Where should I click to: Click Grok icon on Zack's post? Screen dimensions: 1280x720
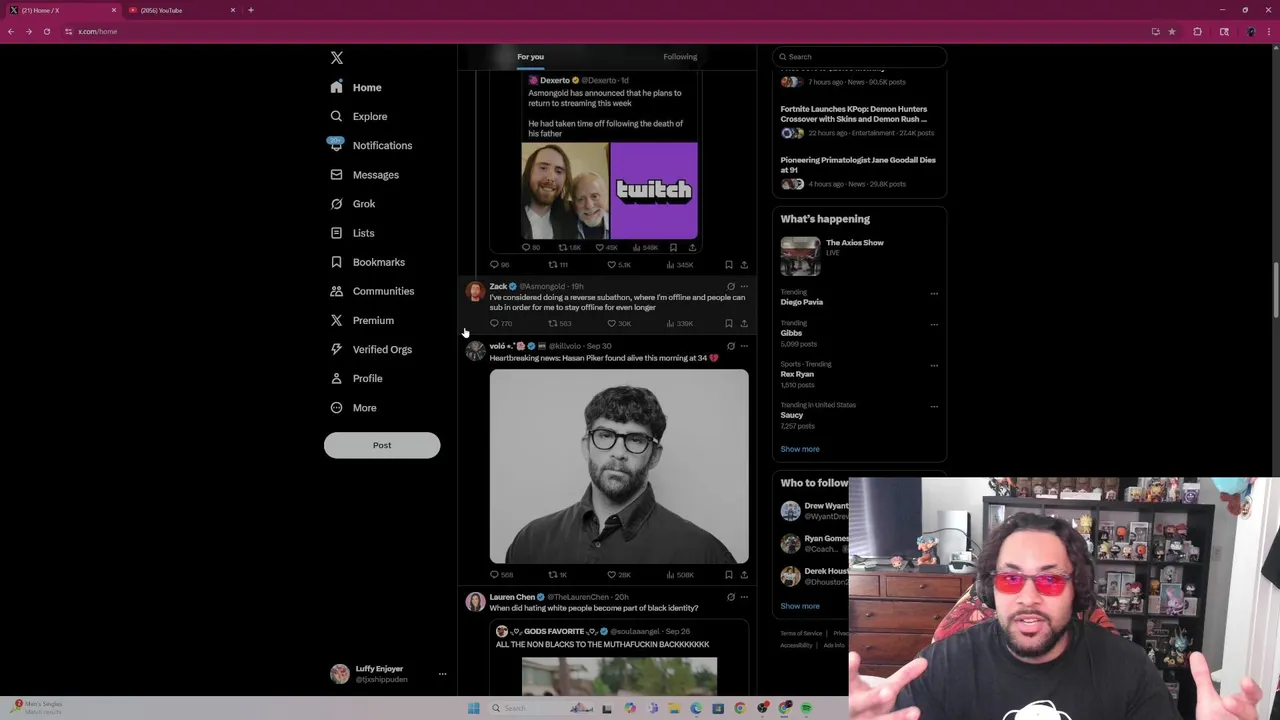[x=731, y=287]
